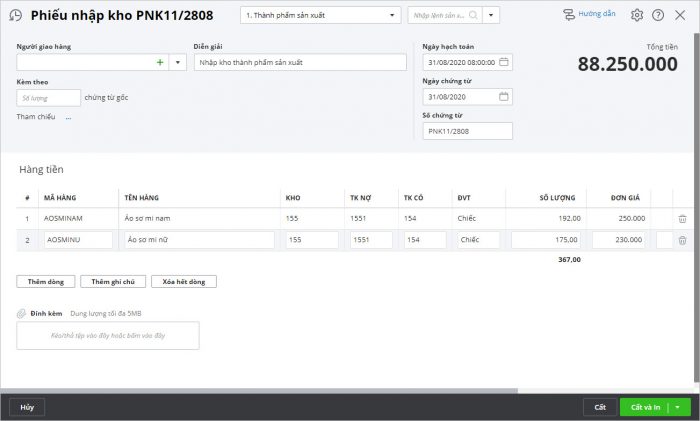This screenshot has width=700, height=421.
Task: Open the Ngày chứng từ calendar picker
Action: point(504,97)
